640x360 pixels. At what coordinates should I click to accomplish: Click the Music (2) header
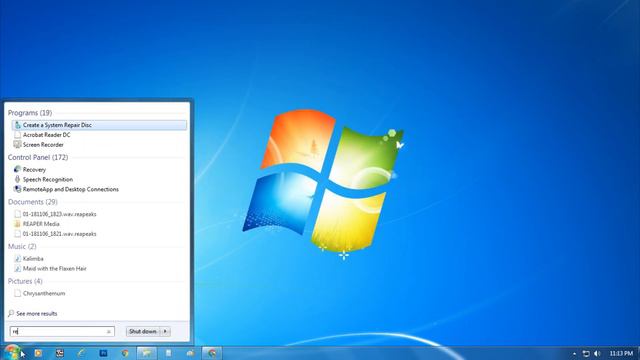coord(22,247)
